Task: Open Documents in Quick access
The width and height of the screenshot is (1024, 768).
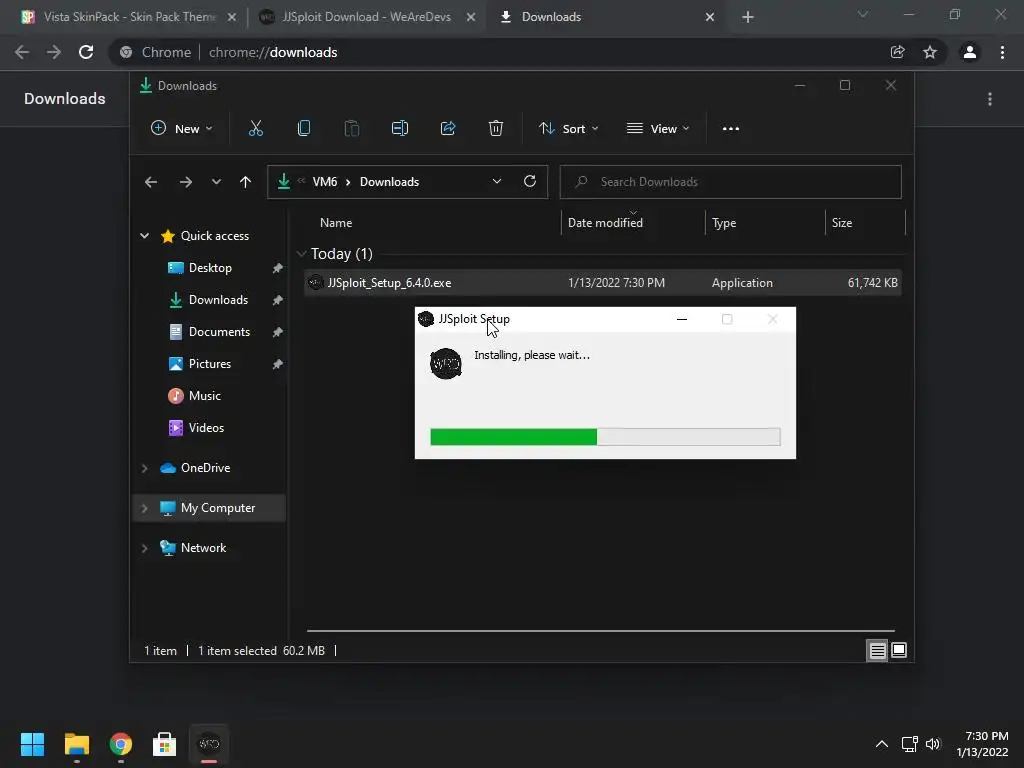Action: click(219, 332)
